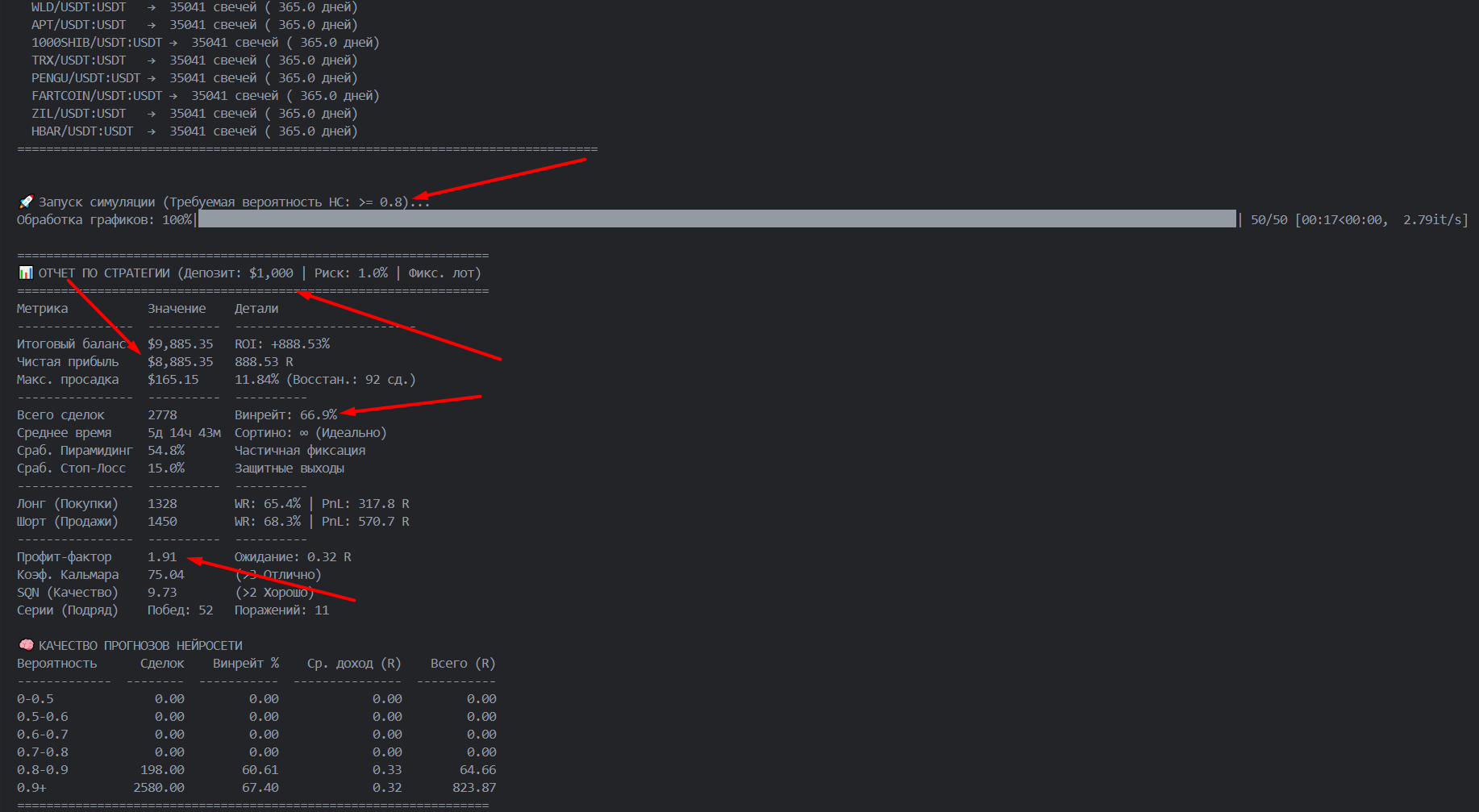Click the PnL: 570.7 R text

365,522
